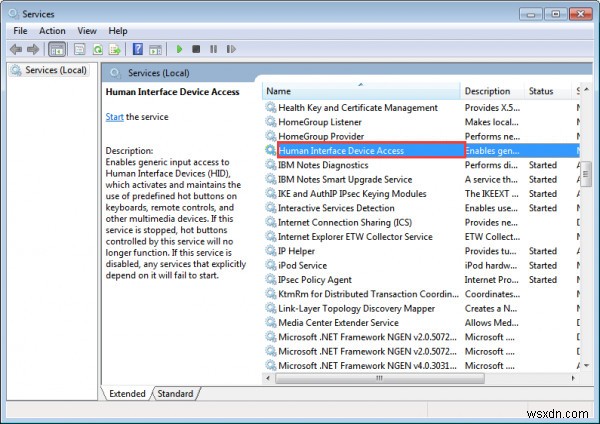Open the Help toolbar icon

coord(138,49)
